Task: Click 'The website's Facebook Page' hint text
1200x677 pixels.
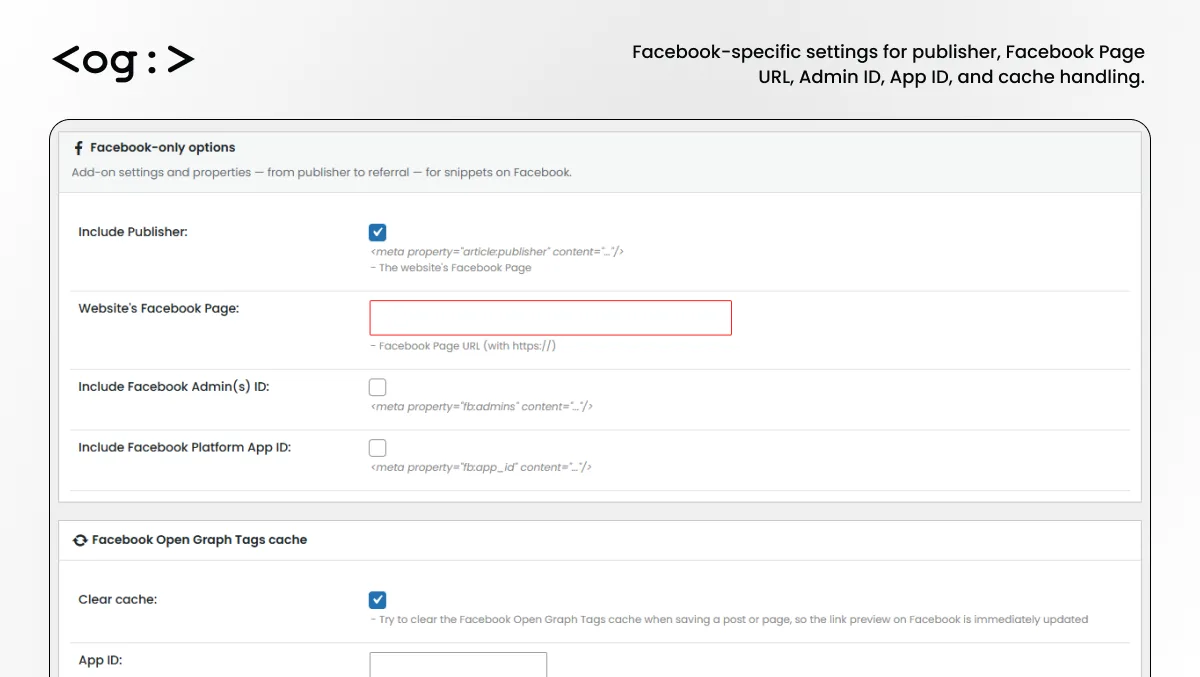Action: (451, 268)
